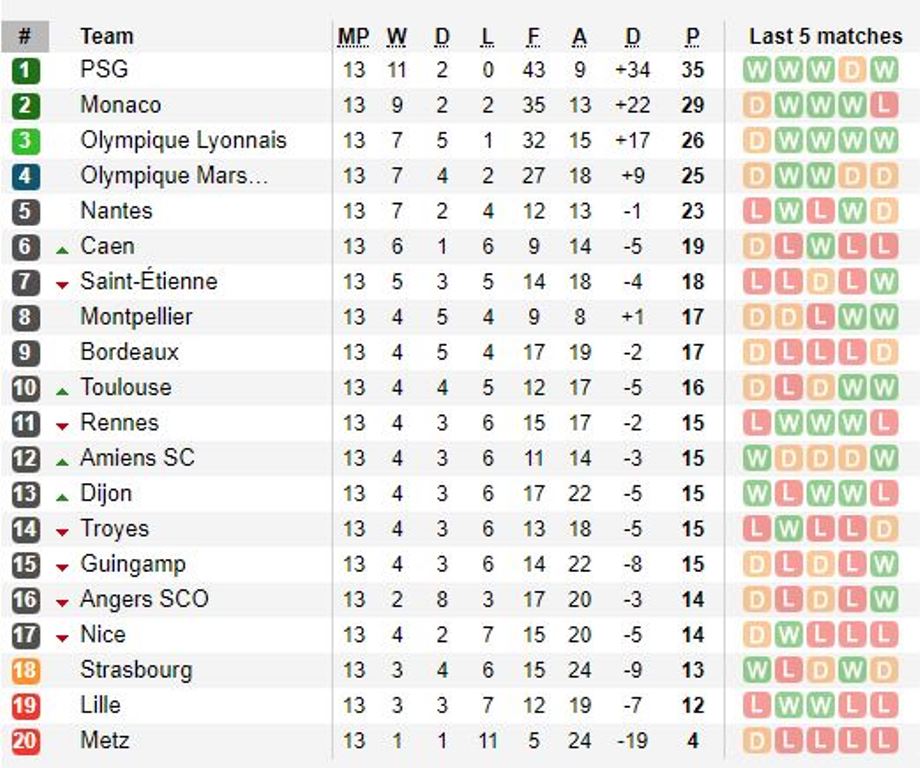This screenshot has width=920, height=768.
Task: Click Metz's red rank 20 badge
Action: click(x=25, y=740)
